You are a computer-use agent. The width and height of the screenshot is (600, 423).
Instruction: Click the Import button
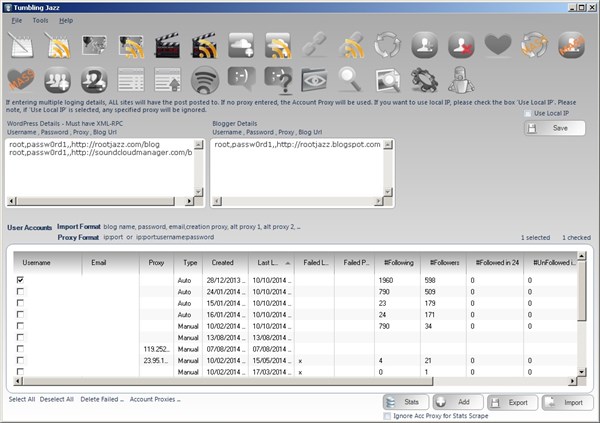point(568,402)
